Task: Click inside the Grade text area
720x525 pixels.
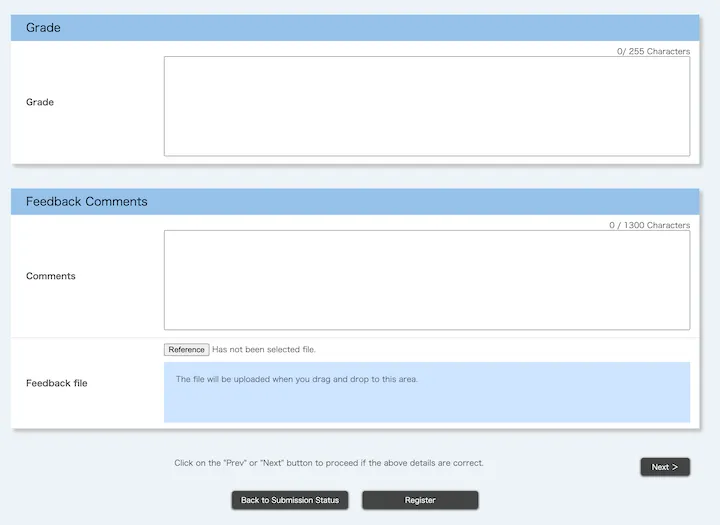Action: point(426,106)
